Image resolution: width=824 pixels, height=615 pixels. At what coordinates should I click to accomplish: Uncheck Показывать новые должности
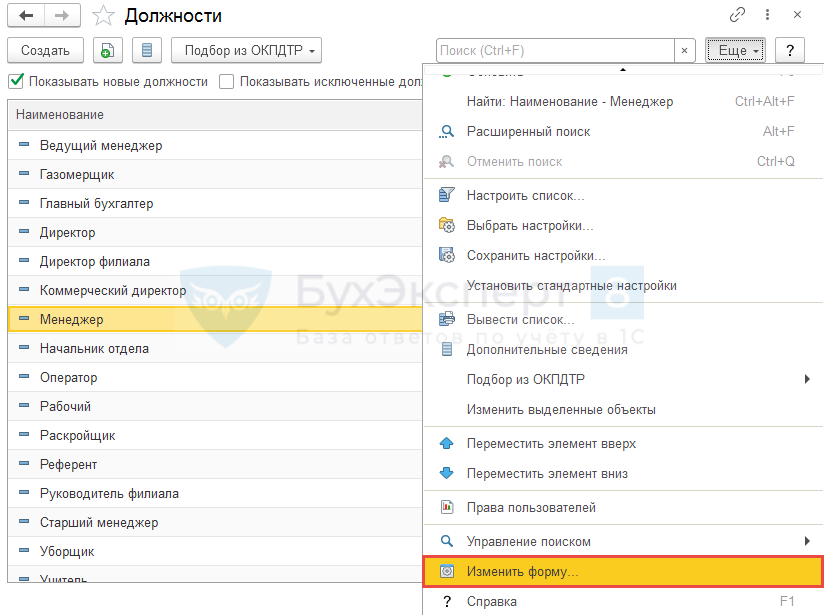pos(16,81)
